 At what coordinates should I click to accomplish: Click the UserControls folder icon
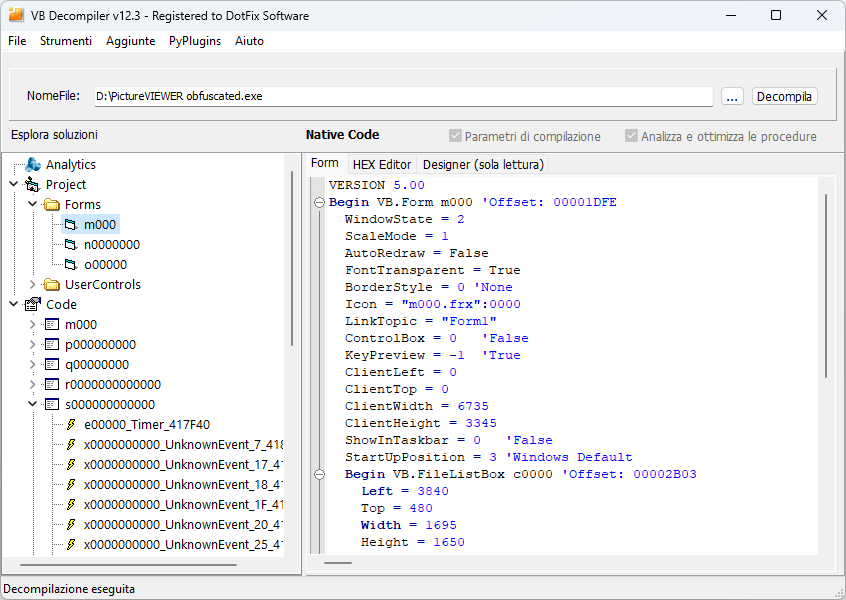coord(52,284)
